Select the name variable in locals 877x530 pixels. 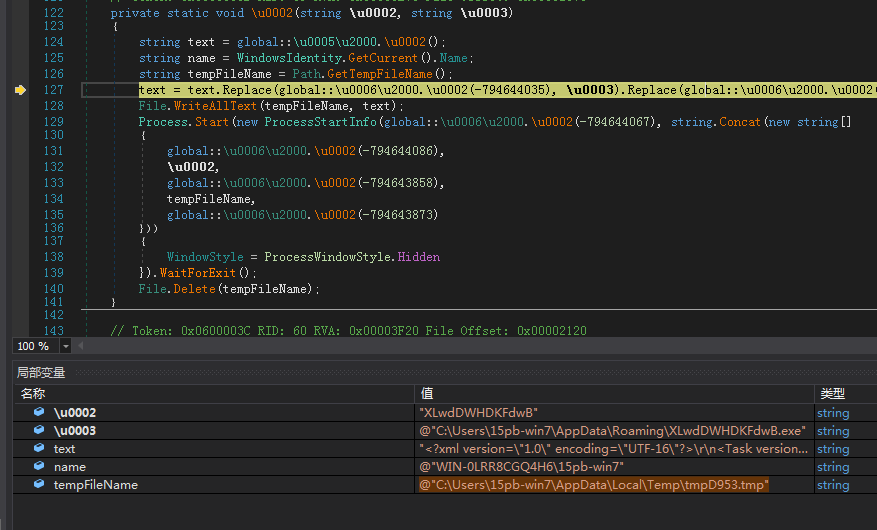pos(70,466)
